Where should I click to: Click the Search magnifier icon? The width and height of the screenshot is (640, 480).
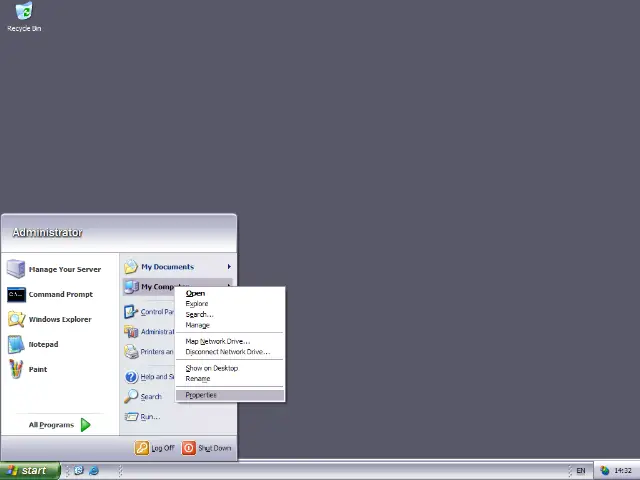coord(131,396)
